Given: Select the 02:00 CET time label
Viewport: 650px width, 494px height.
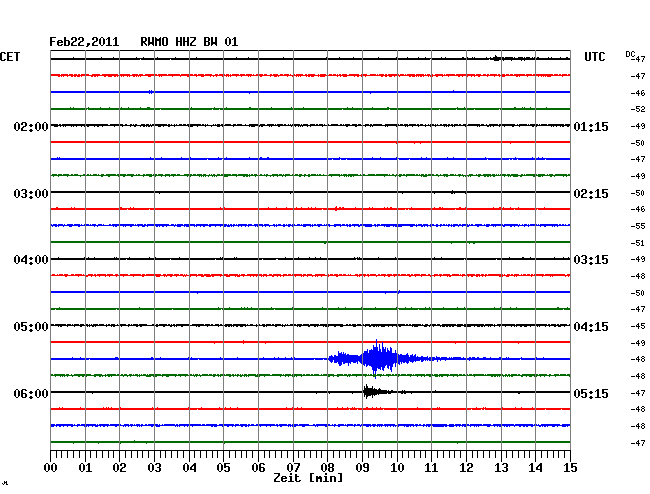Looking at the screenshot, I should pos(31,126).
